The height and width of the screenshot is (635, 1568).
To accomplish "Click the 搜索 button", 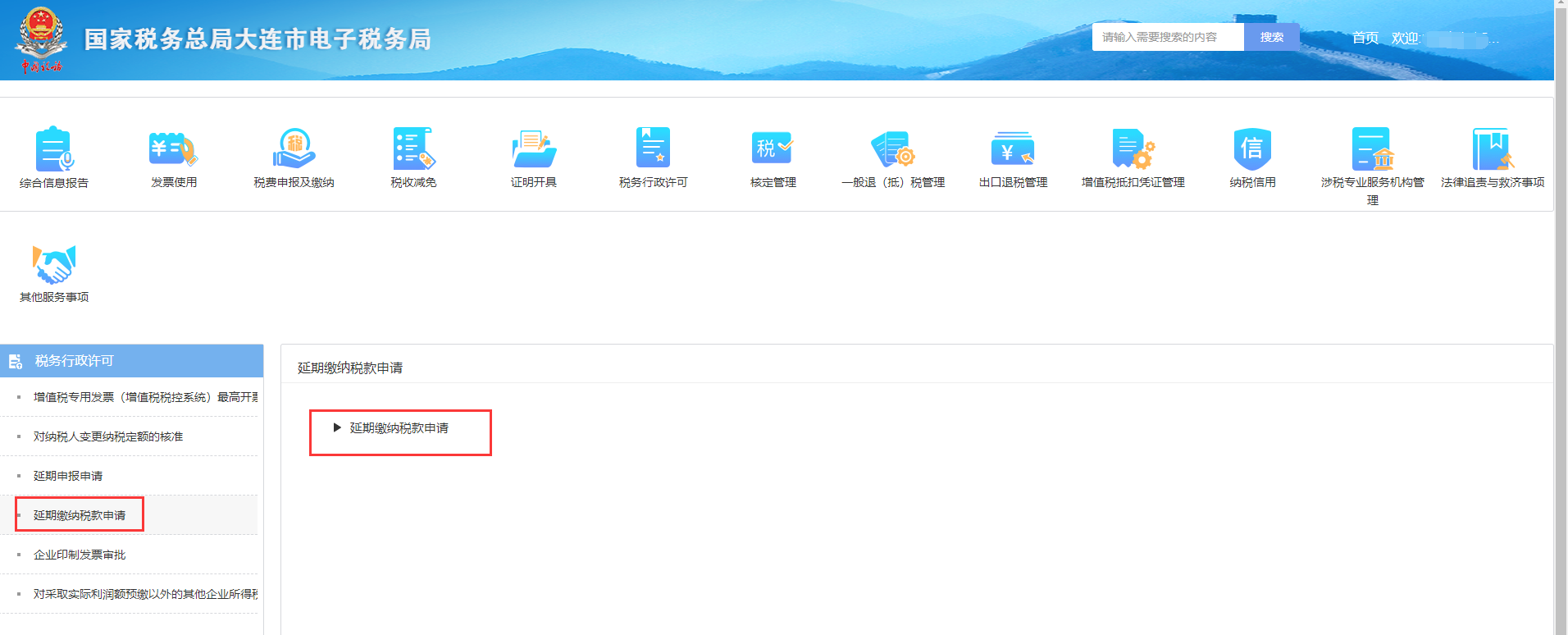I will [x=1272, y=37].
